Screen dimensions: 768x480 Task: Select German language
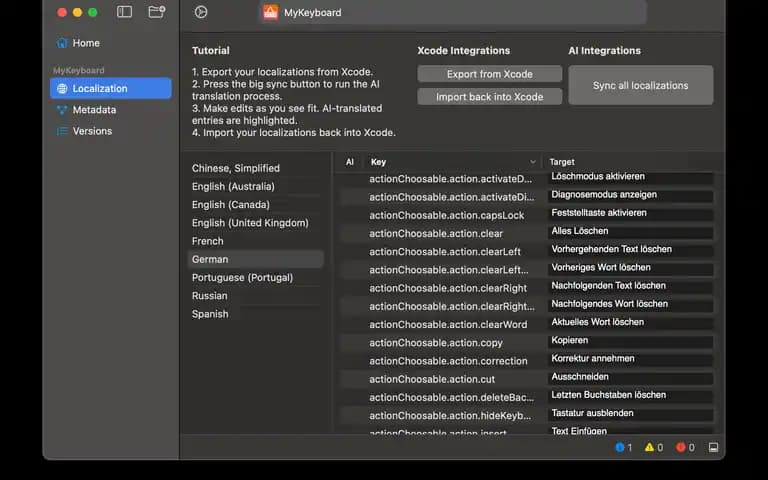(256, 259)
